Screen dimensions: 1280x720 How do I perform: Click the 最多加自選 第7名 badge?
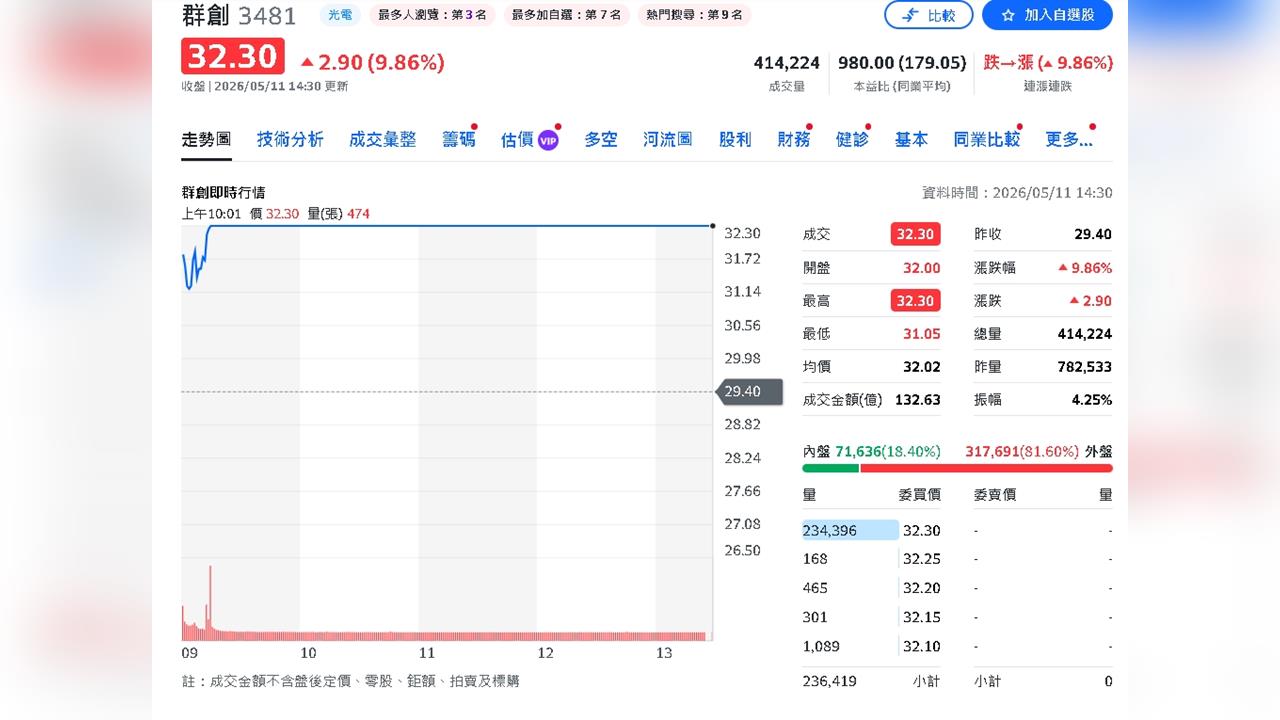coord(566,15)
